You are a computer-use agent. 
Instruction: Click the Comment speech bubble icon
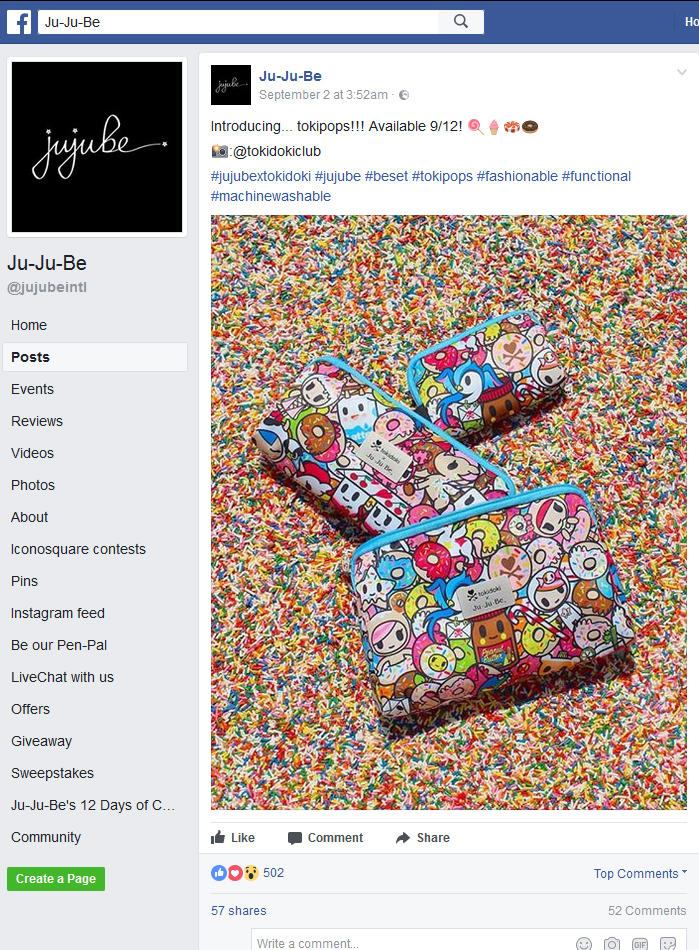point(295,838)
